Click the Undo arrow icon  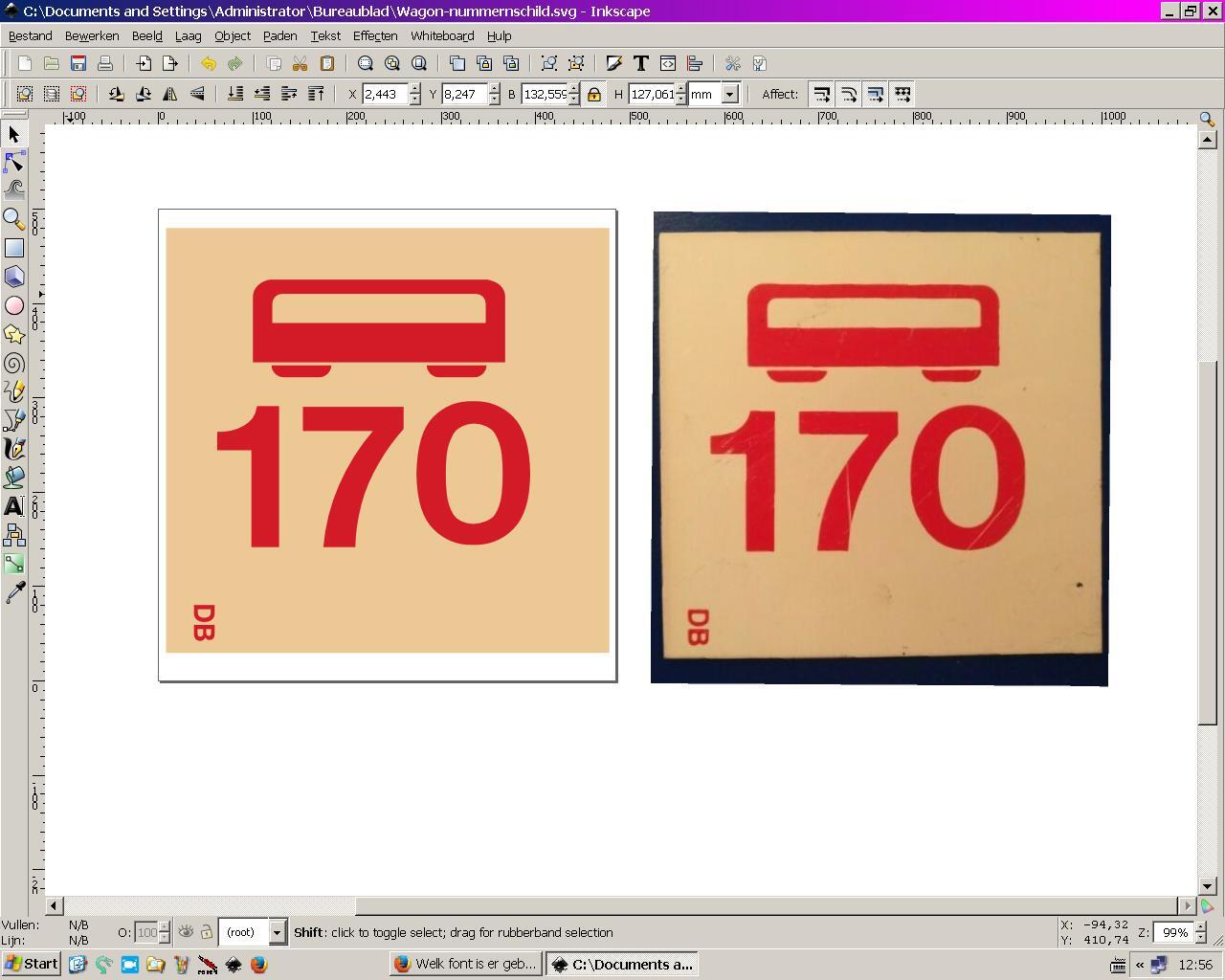pyautogui.click(x=209, y=63)
